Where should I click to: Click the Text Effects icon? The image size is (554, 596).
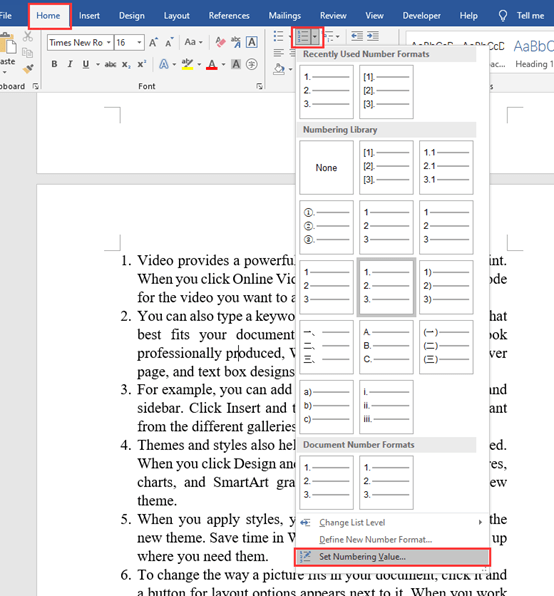[164, 64]
